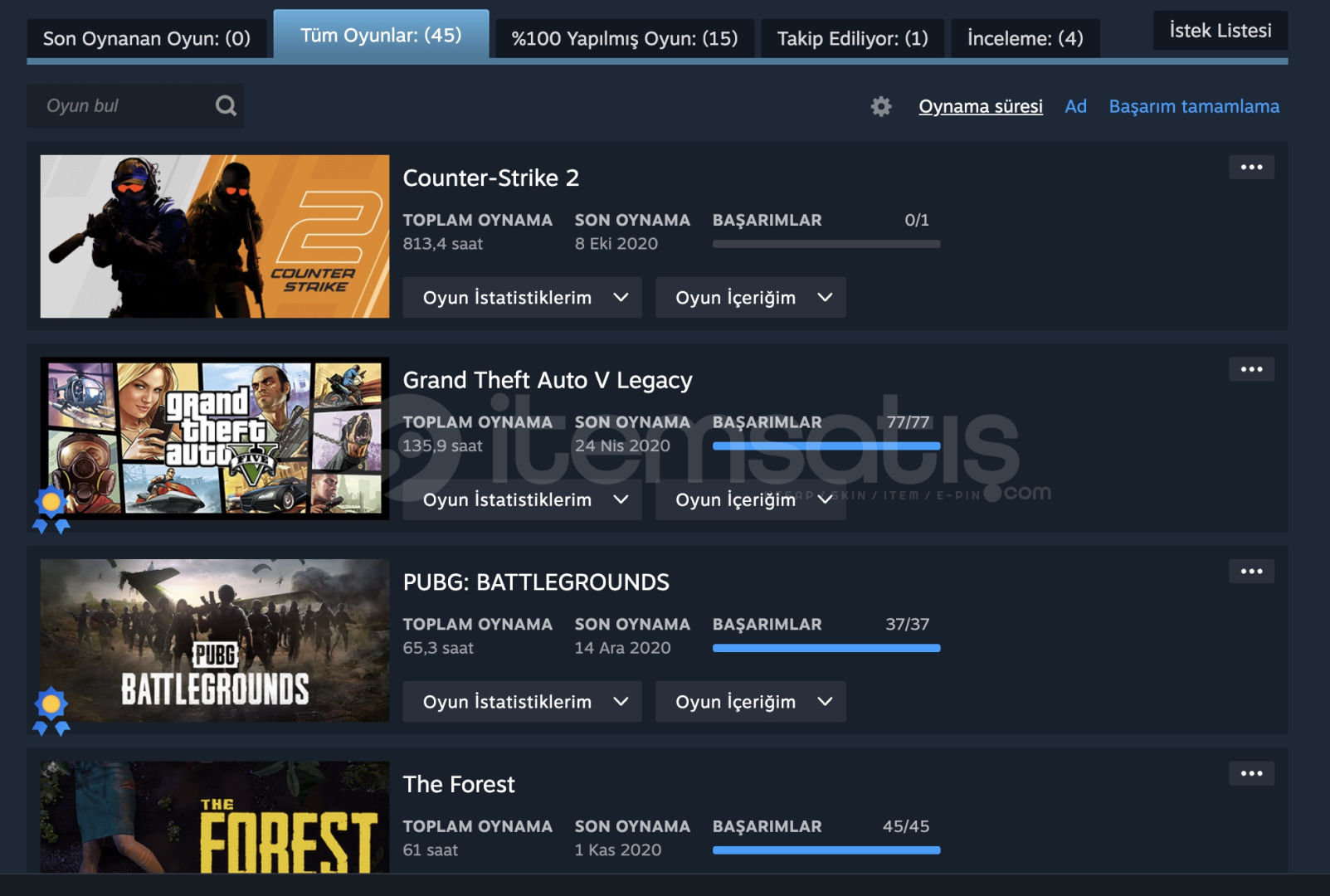Click PUBG BATTLEGROUNDS cover thumbnail
This screenshot has height=896, width=1330.
[x=215, y=640]
